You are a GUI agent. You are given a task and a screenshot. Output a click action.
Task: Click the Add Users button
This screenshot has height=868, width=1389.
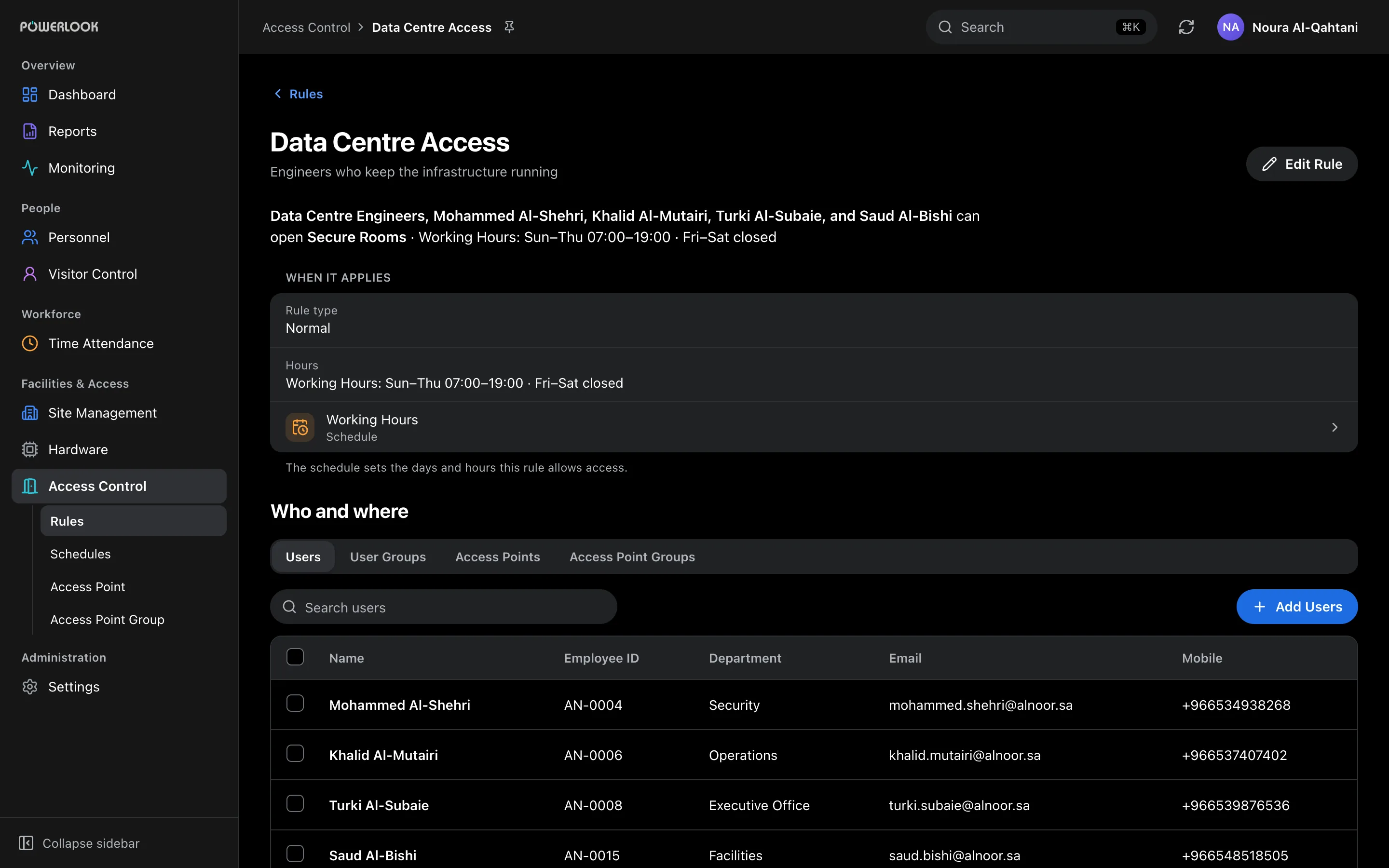(x=1296, y=607)
